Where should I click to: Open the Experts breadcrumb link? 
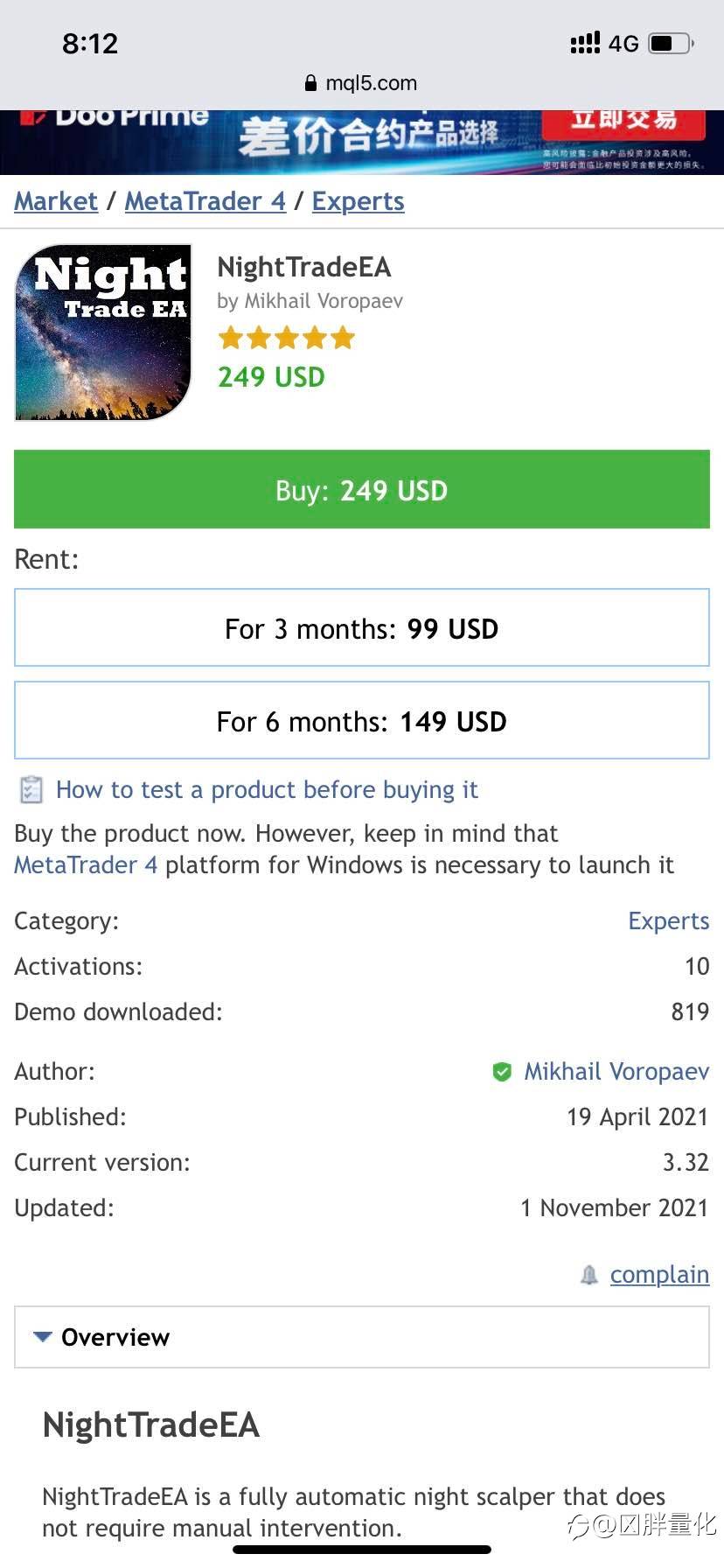point(358,201)
